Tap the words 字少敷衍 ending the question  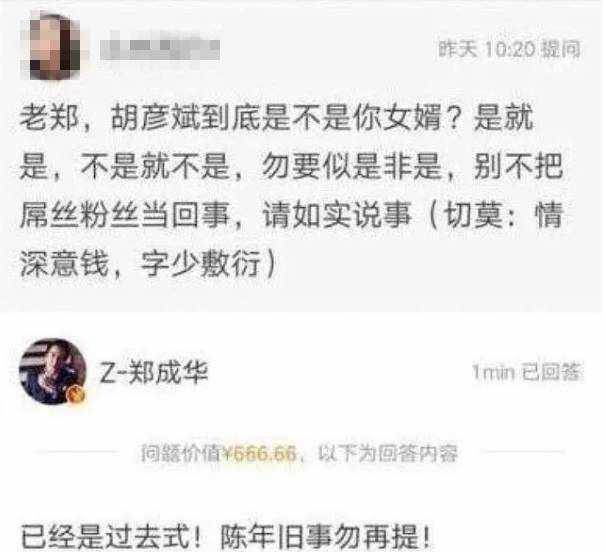point(201,265)
